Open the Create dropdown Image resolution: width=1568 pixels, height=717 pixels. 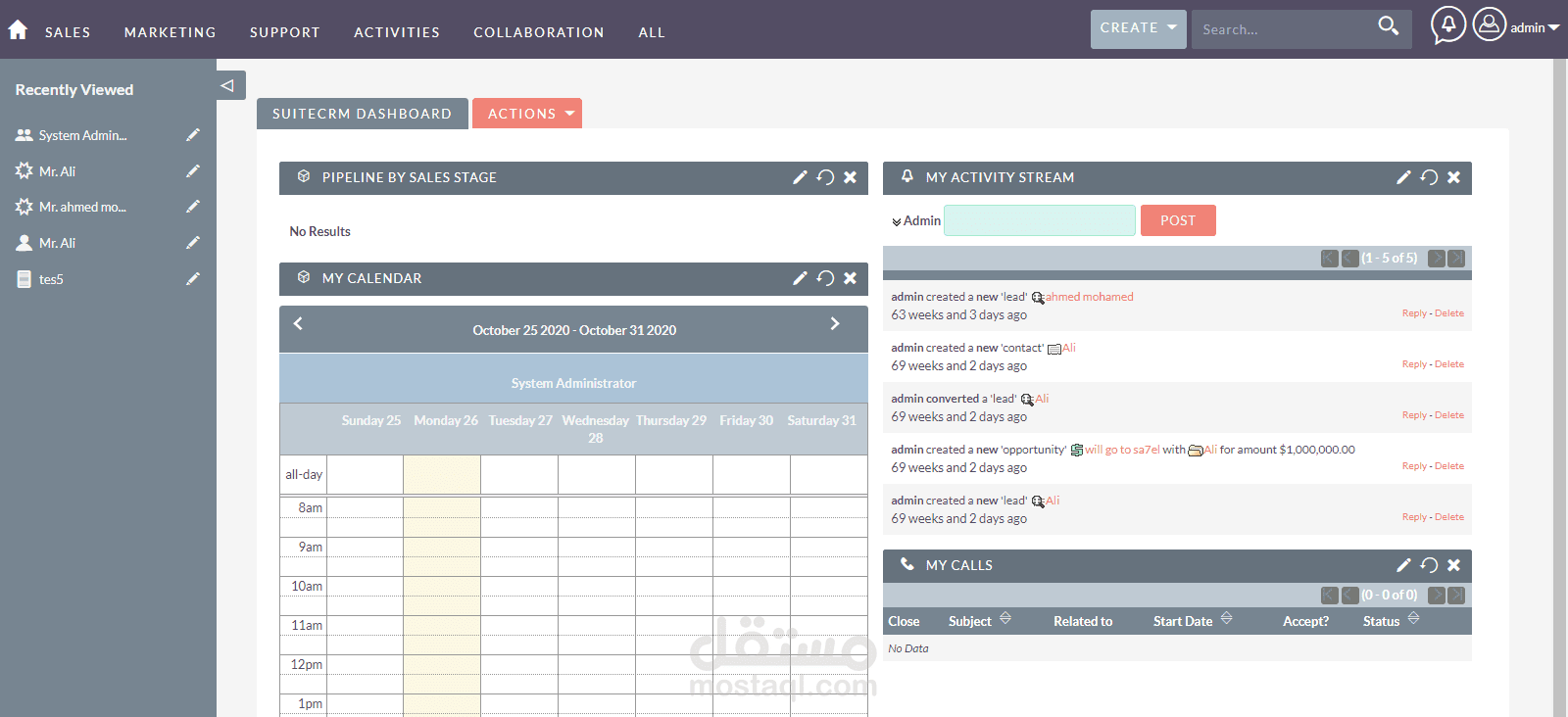1138,28
